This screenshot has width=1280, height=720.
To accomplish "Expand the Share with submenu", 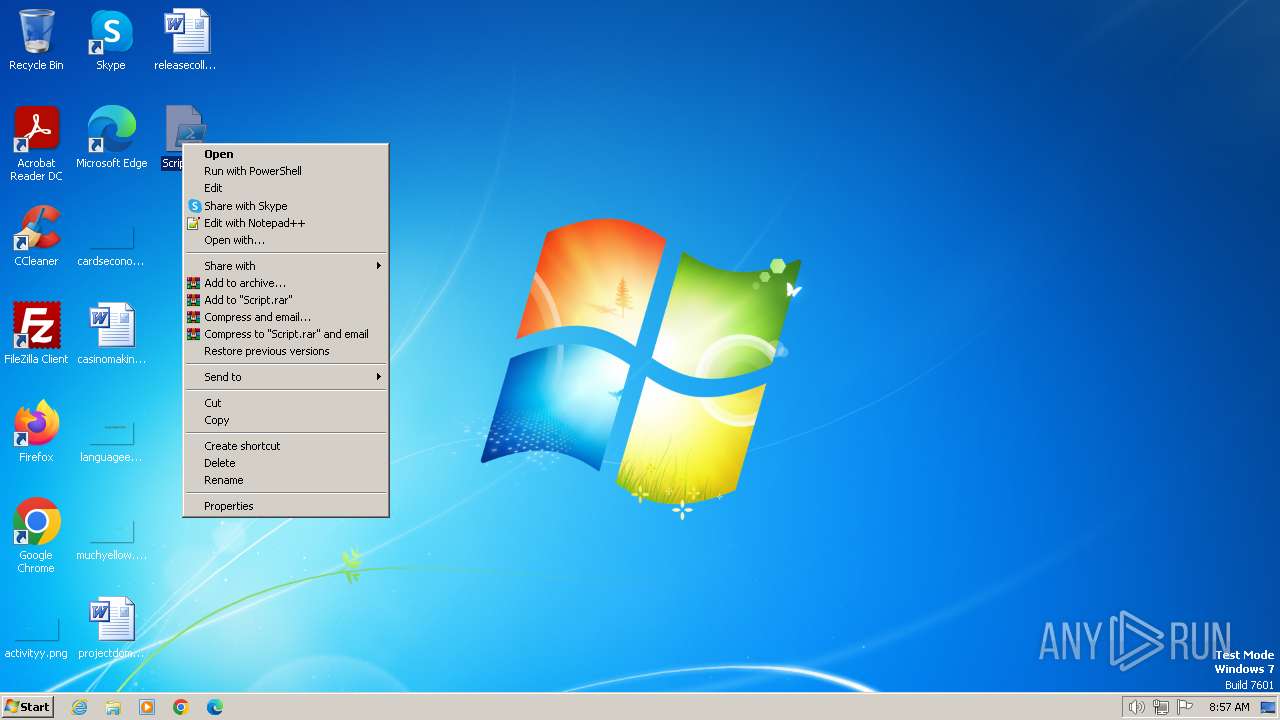I will click(286, 266).
